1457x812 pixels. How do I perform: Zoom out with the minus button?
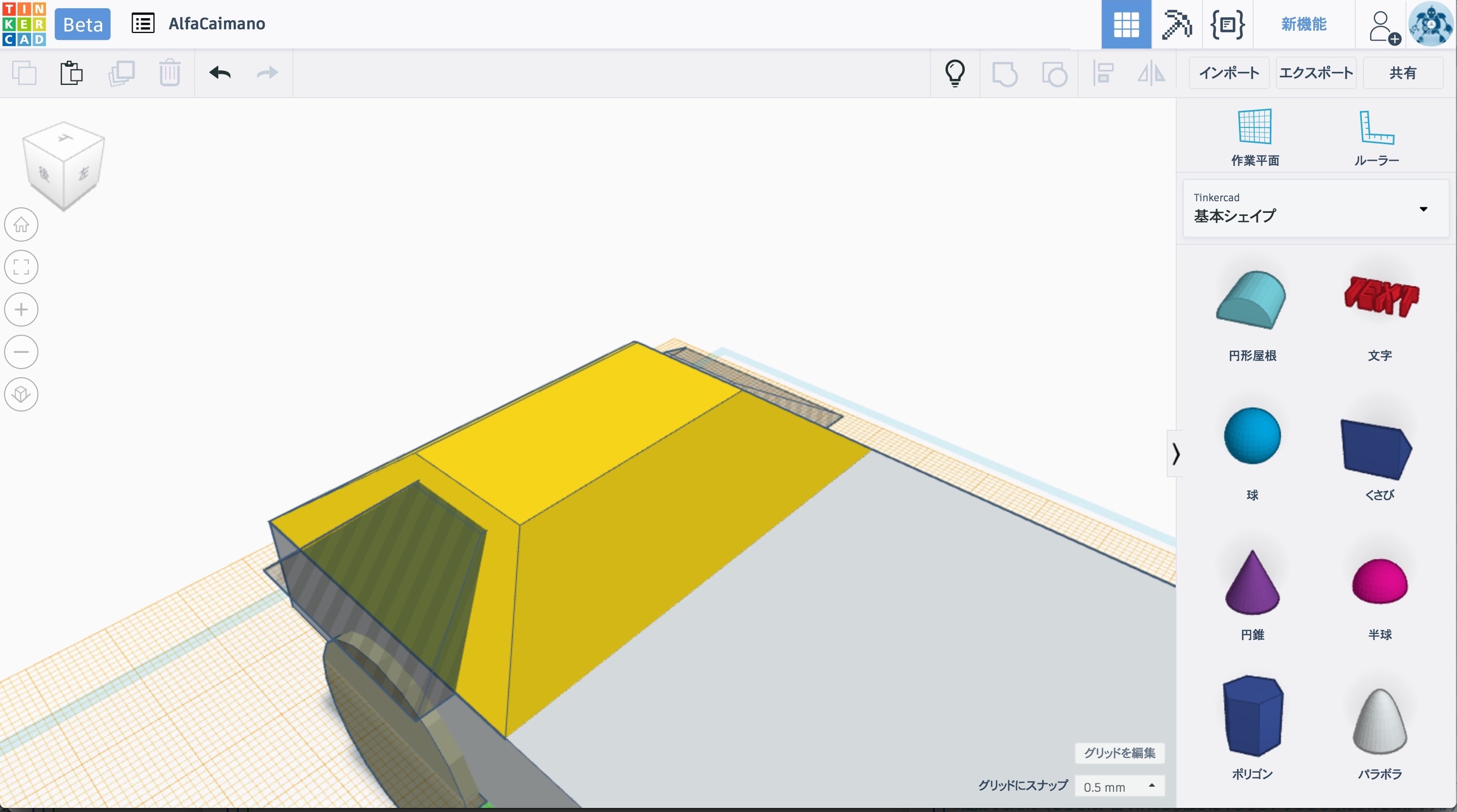coord(21,352)
